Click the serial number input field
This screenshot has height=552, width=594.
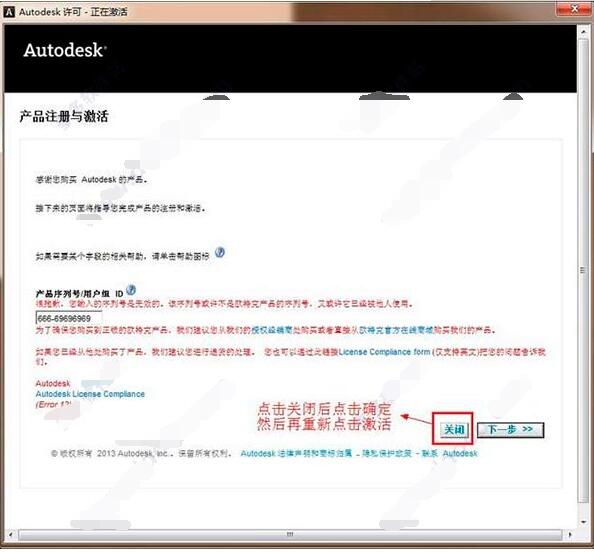[69, 318]
